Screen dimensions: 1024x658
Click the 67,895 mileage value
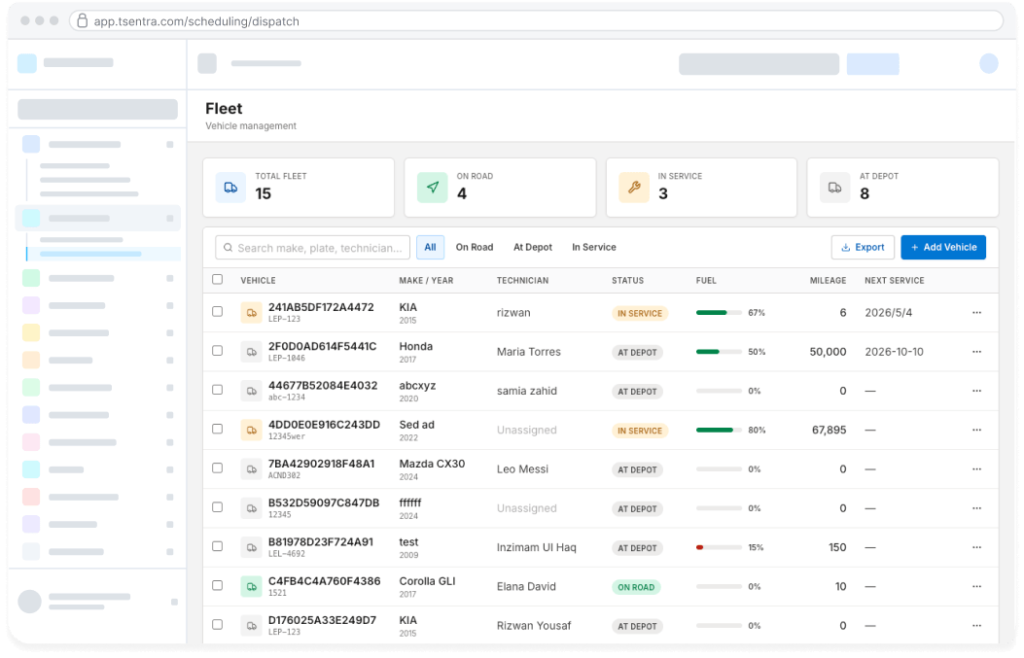coord(829,430)
